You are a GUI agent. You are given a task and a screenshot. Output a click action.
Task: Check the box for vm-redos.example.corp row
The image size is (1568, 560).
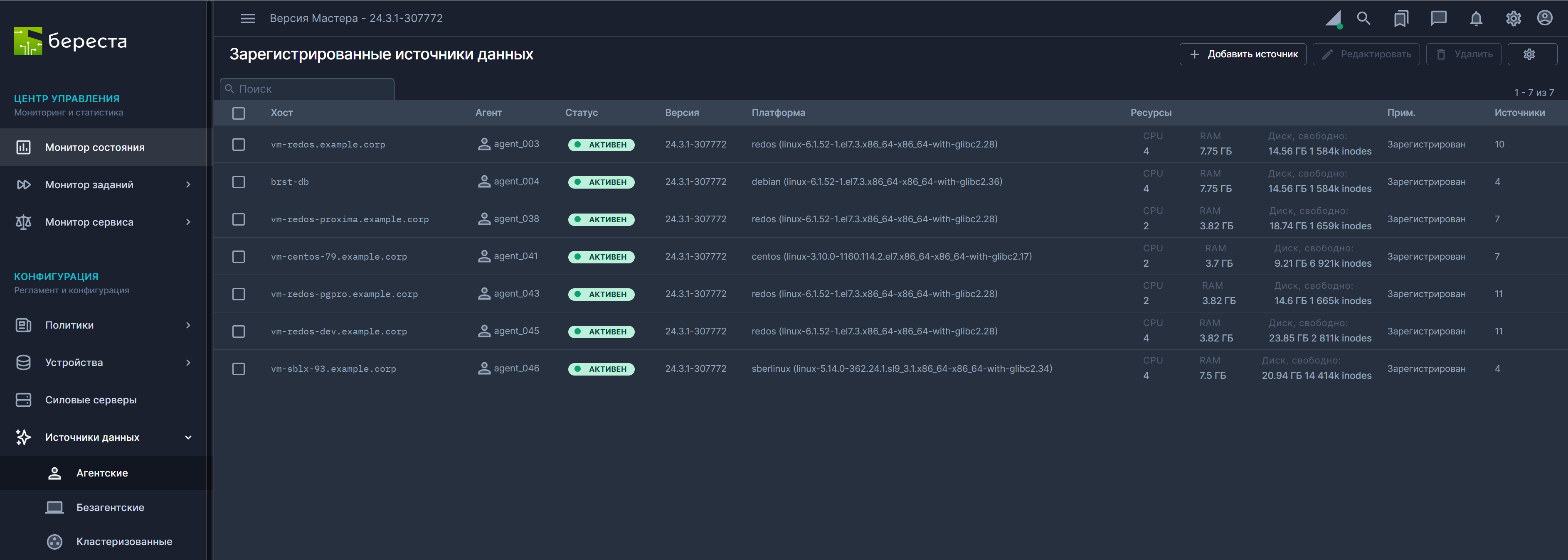point(239,145)
